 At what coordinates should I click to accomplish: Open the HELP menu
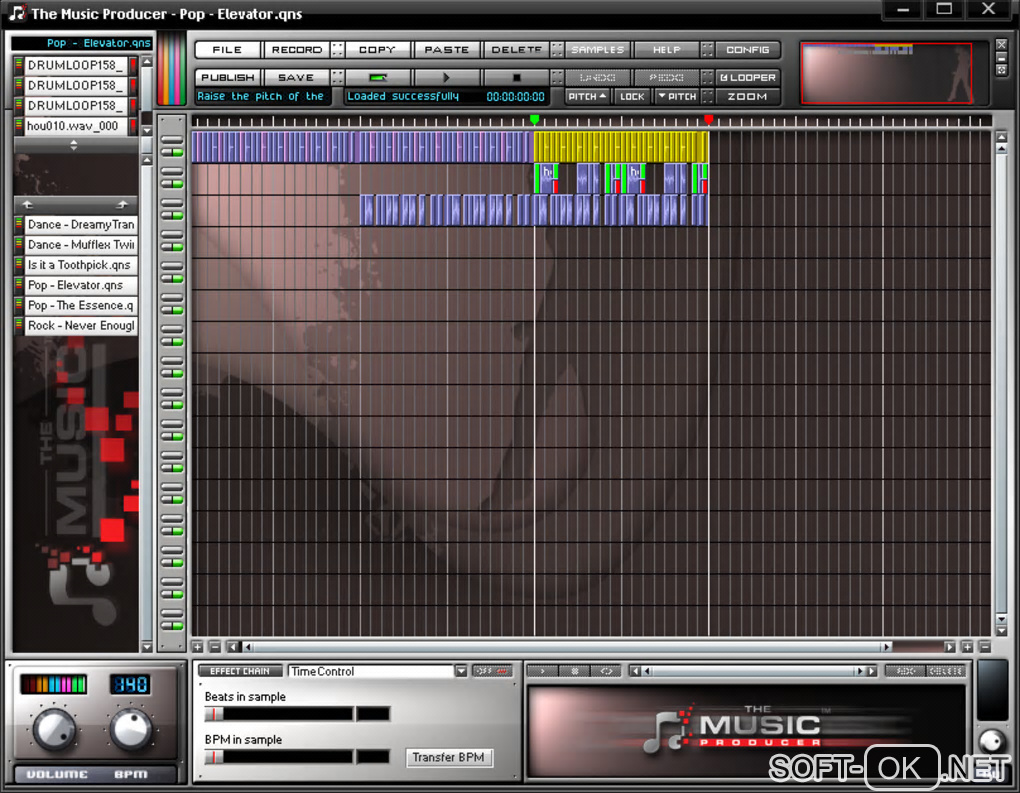coord(666,49)
